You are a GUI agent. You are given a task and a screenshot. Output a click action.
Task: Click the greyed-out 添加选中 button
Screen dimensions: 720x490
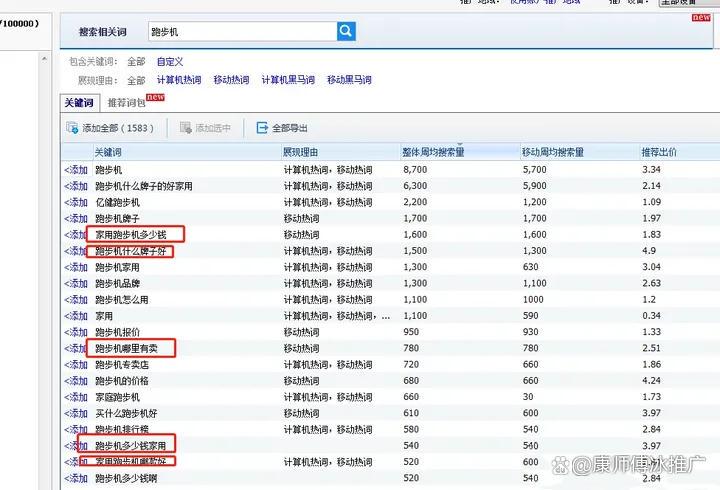[206, 128]
